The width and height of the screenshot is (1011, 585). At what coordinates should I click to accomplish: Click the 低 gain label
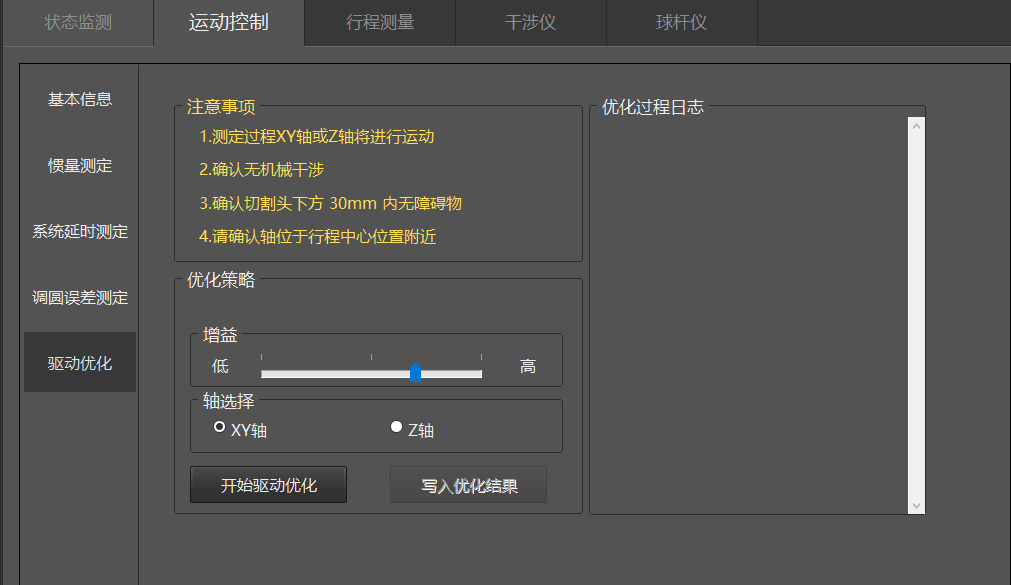click(x=220, y=366)
